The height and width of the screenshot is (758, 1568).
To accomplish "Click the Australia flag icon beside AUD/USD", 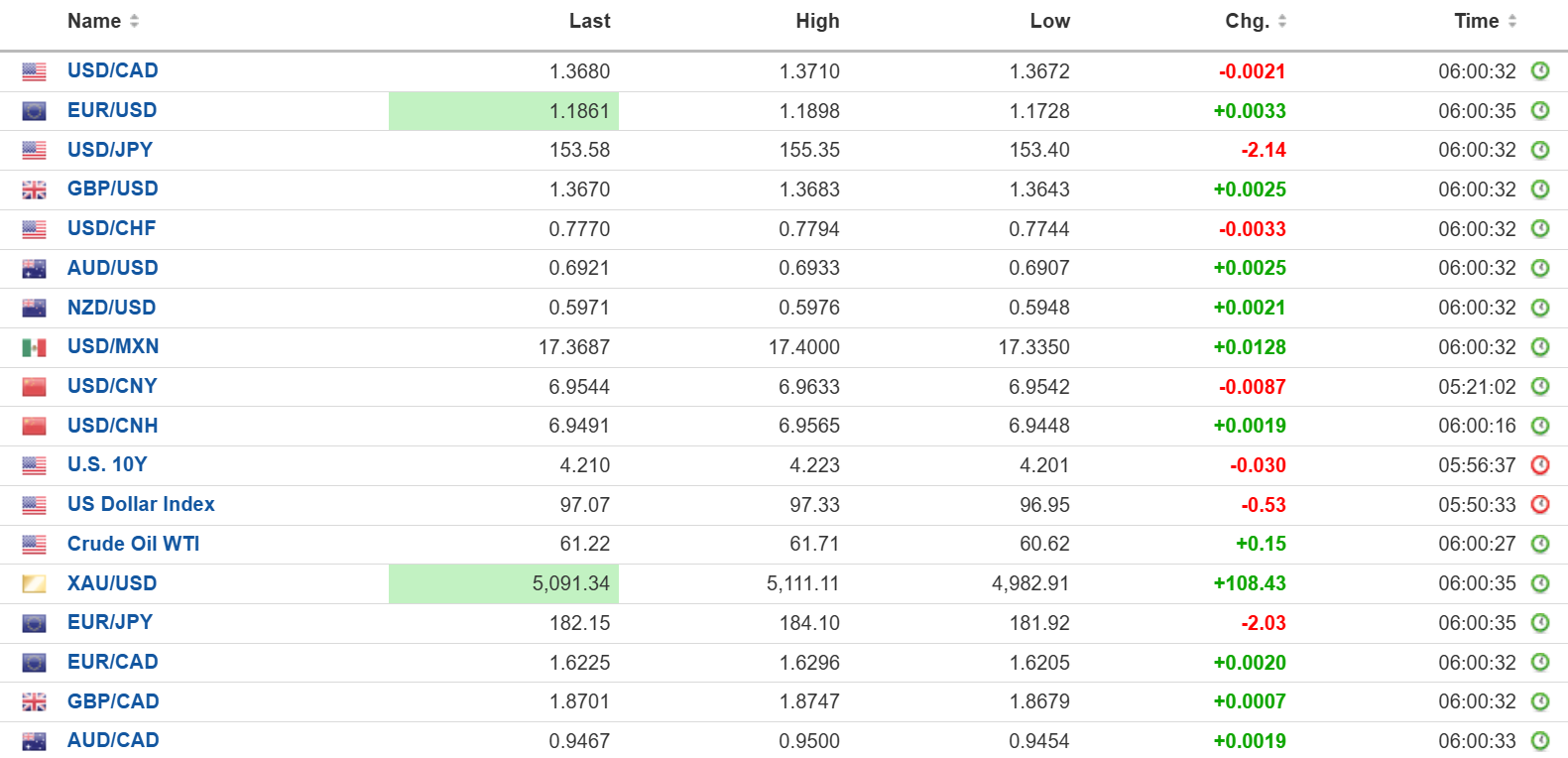I will [x=34, y=269].
